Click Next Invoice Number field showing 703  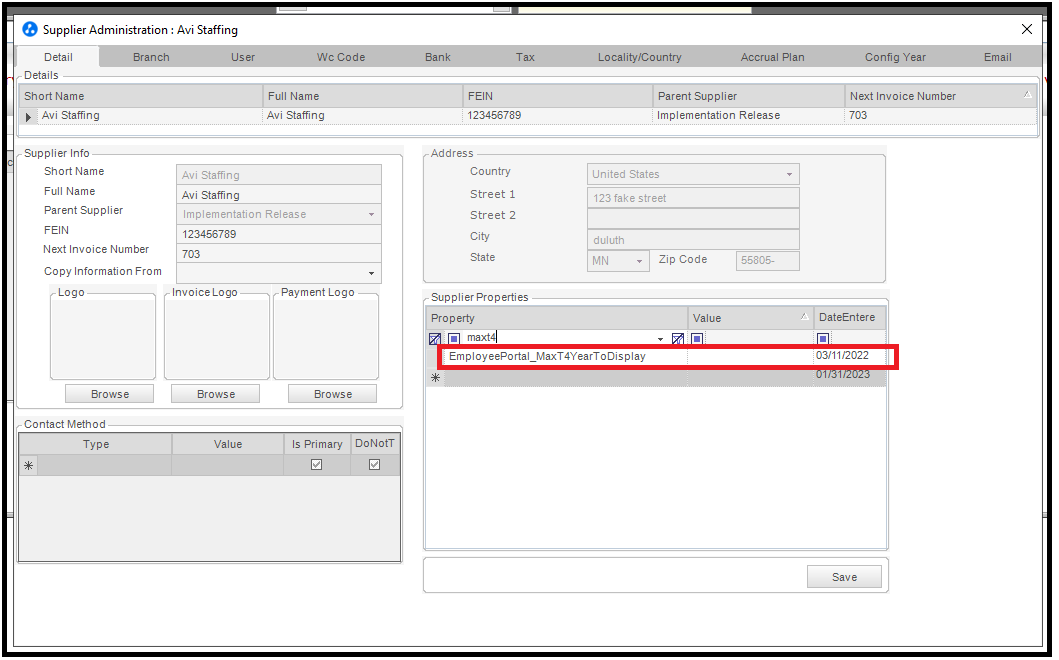(278, 254)
